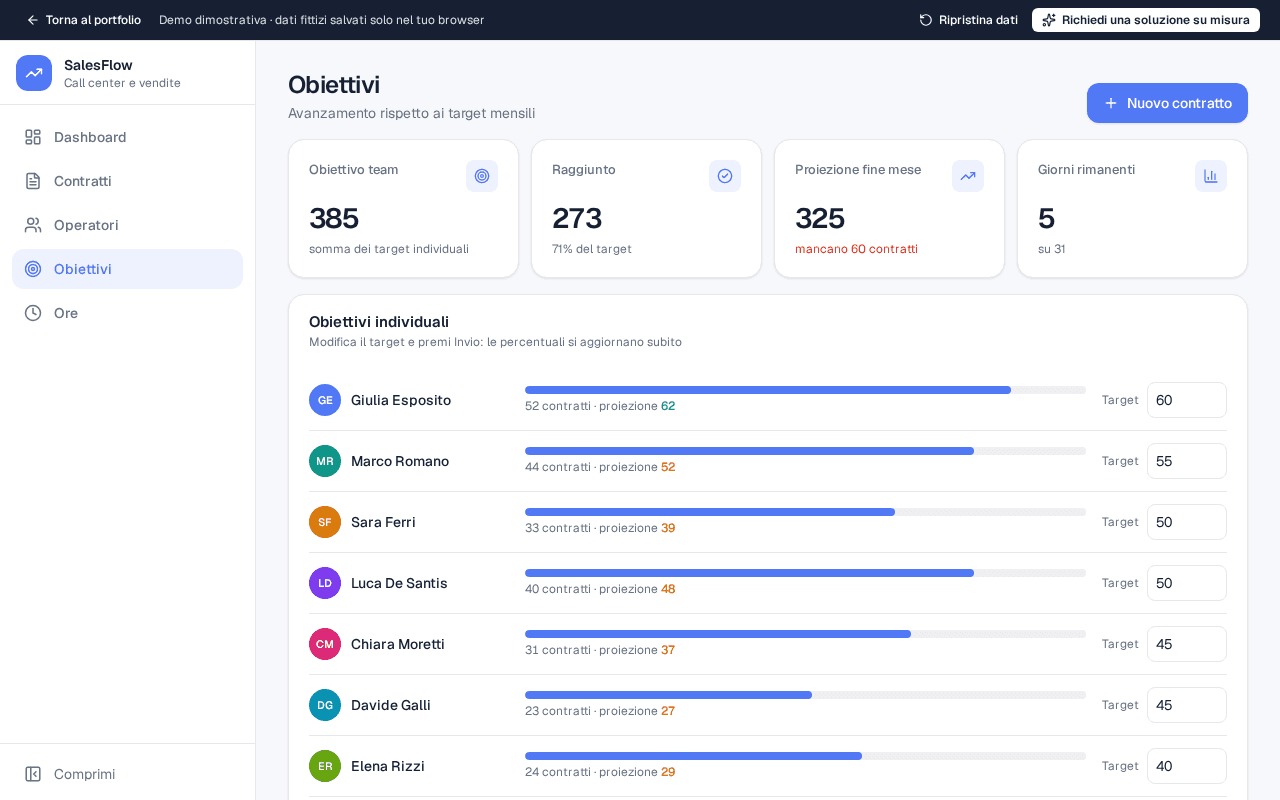Viewport: 1280px width, 800px height.
Task: Click the CM avatar for Chiara Moretti
Action: click(x=325, y=644)
